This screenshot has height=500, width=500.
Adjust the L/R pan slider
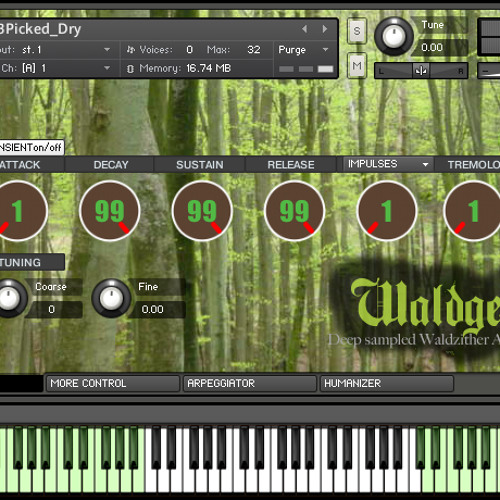point(421,71)
